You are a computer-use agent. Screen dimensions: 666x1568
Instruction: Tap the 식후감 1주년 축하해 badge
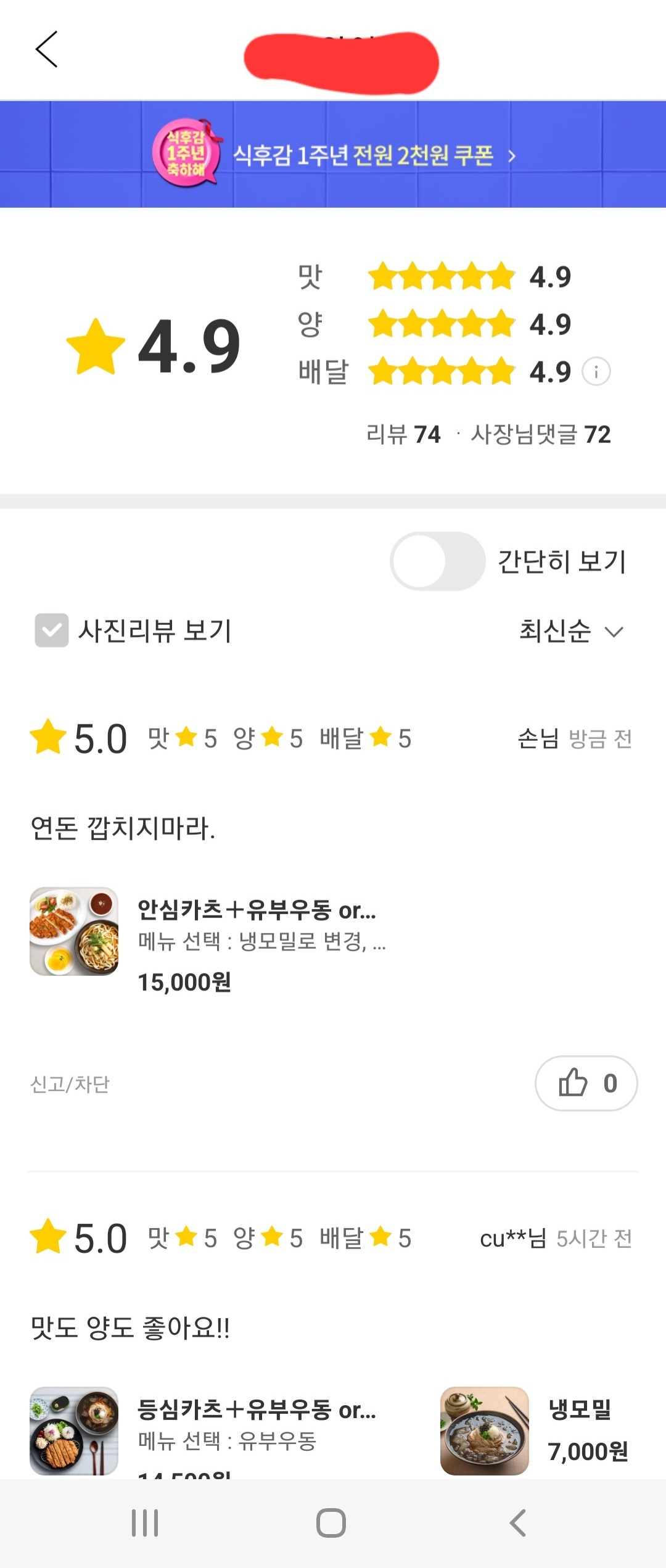[x=186, y=153]
